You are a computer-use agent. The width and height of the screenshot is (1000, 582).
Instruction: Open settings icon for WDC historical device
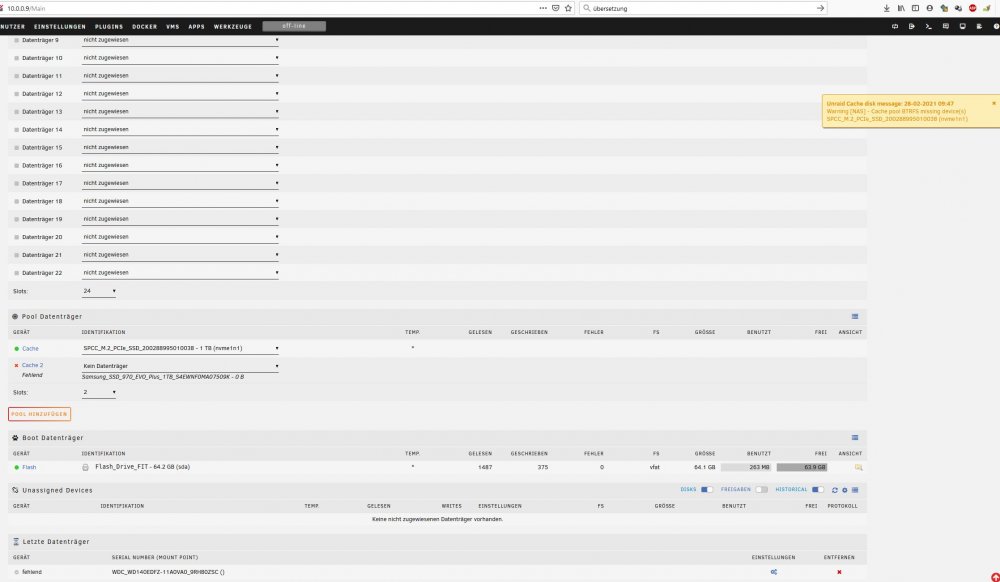click(x=774, y=572)
